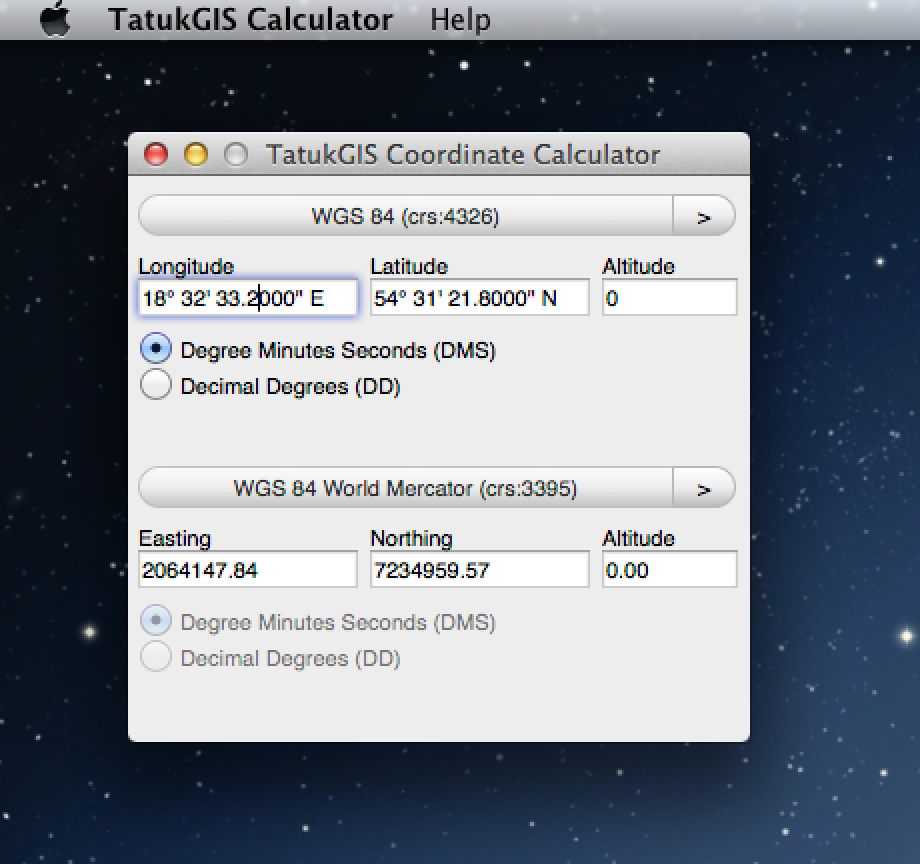Click the Northing label text
This screenshot has width=920, height=864.
(411, 538)
